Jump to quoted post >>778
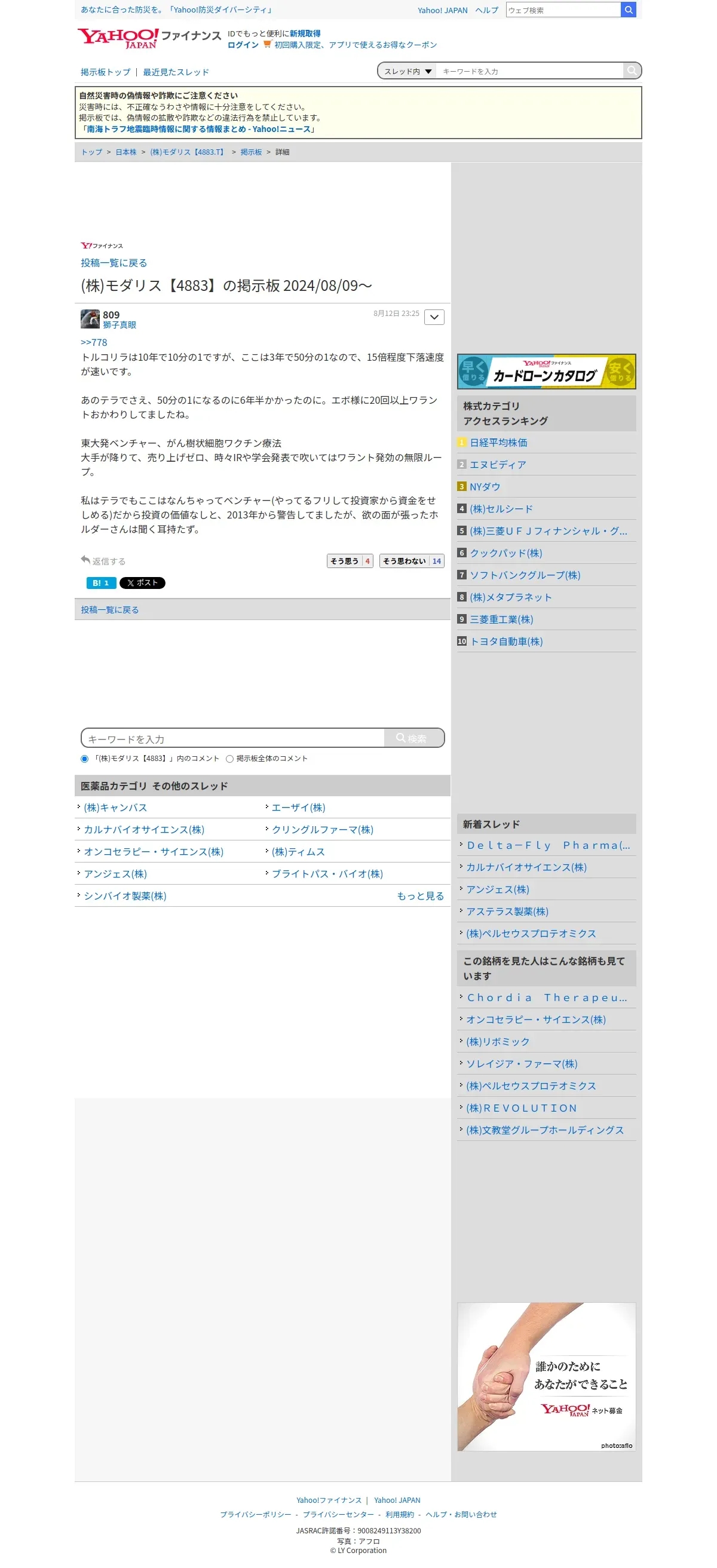The height and width of the screenshot is (1568, 717). coord(94,343)
